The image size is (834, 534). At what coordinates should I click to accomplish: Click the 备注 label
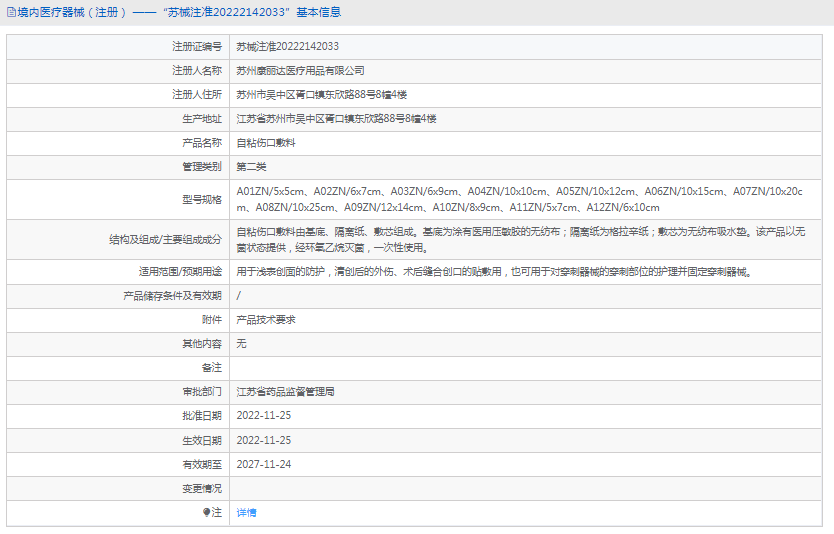pyautogui.click(x=212, y=368)
